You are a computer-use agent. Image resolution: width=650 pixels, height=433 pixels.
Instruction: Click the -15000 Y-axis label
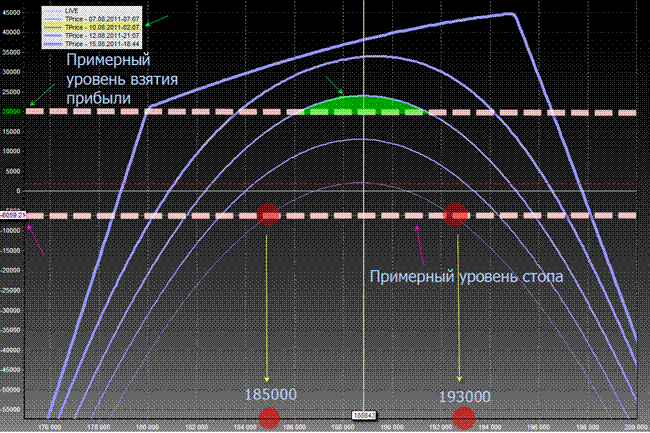[x=11, y=251]
